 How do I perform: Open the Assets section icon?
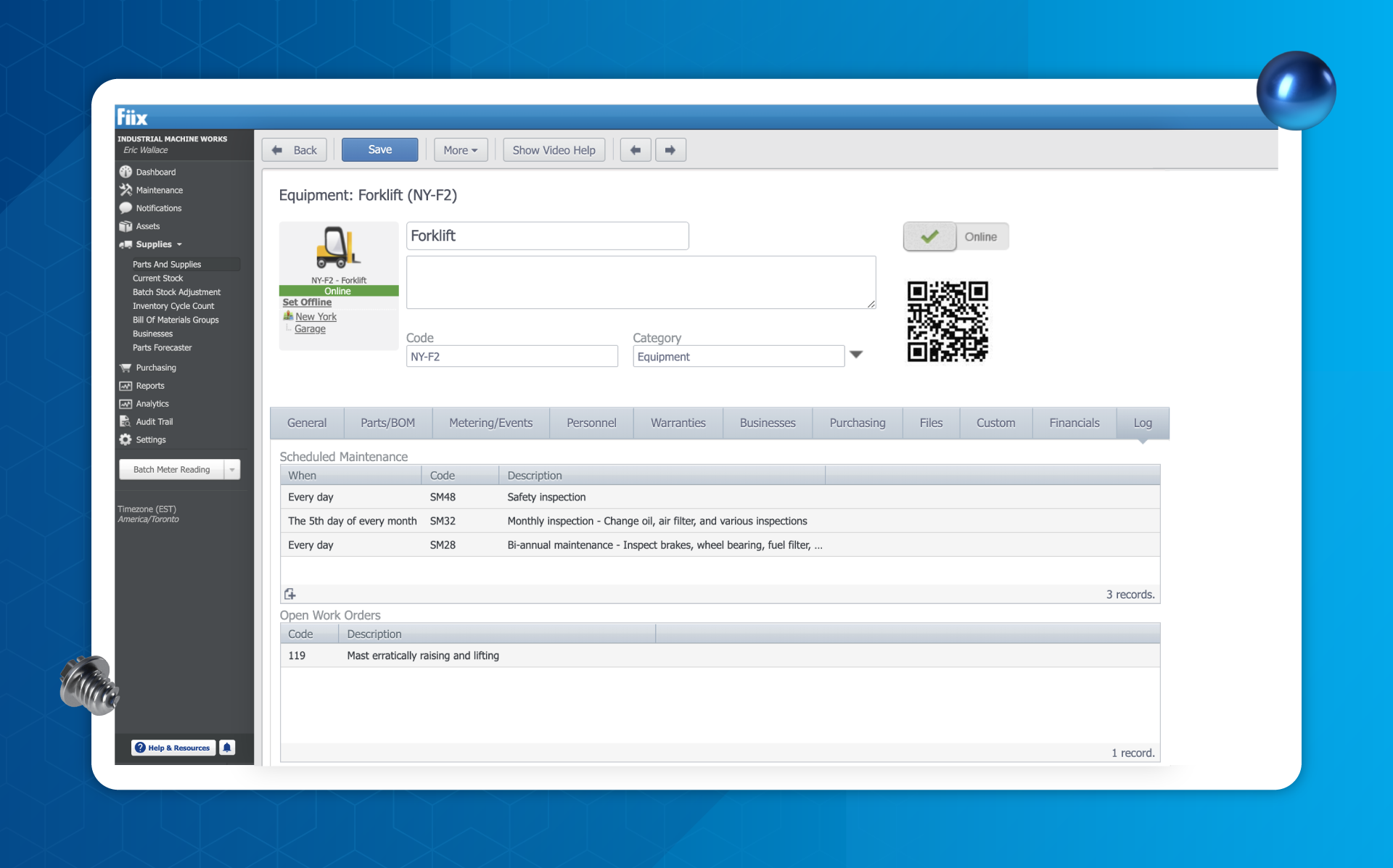[126, 226]
